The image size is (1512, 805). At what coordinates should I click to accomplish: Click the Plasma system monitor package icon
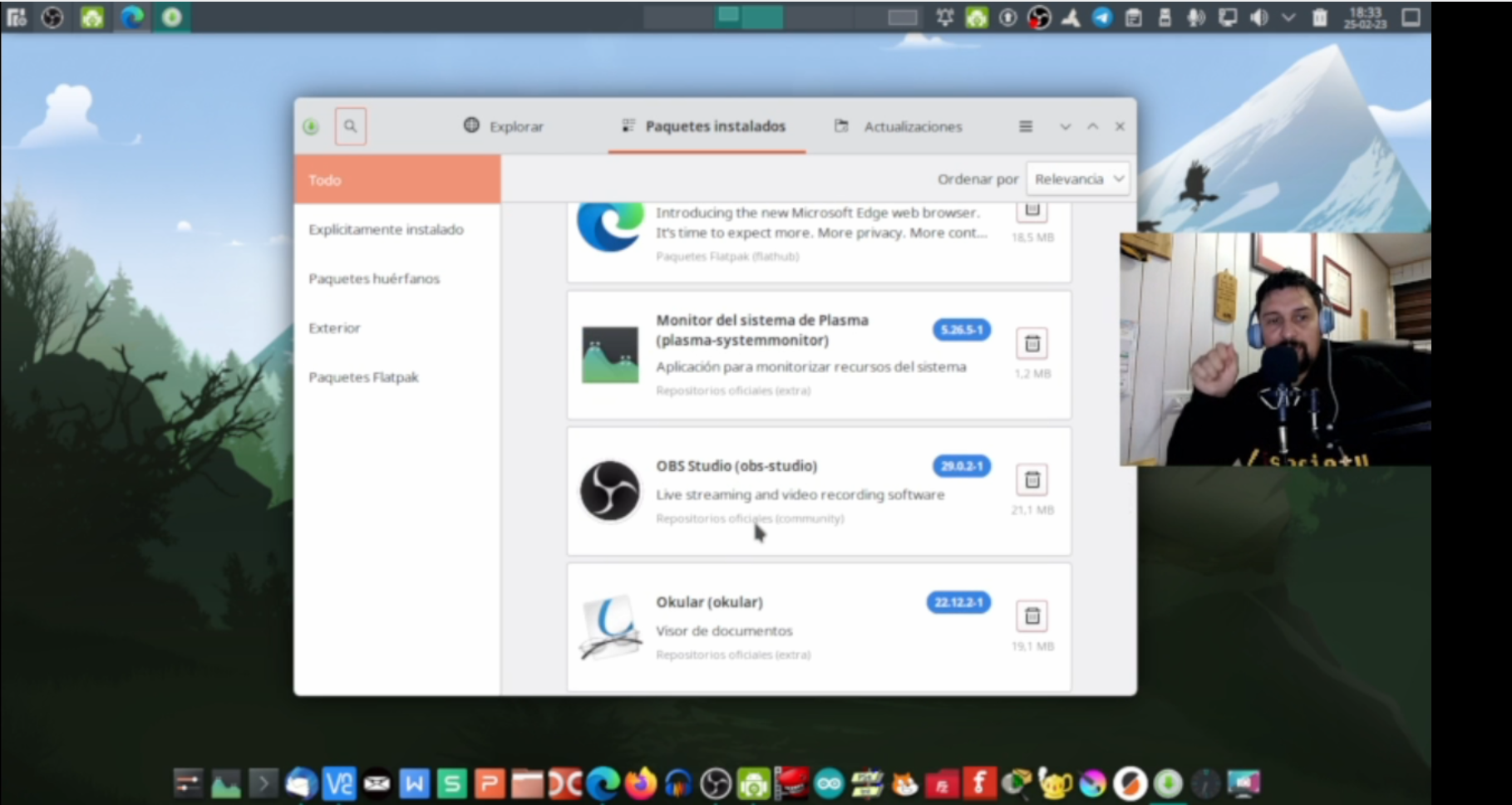click(x=610, y=355)
